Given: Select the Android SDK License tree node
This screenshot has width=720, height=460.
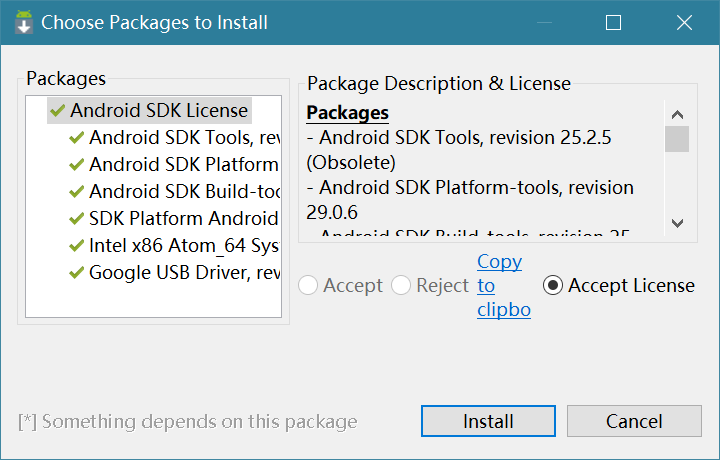Looking at the screenshot, I should 159,111.
